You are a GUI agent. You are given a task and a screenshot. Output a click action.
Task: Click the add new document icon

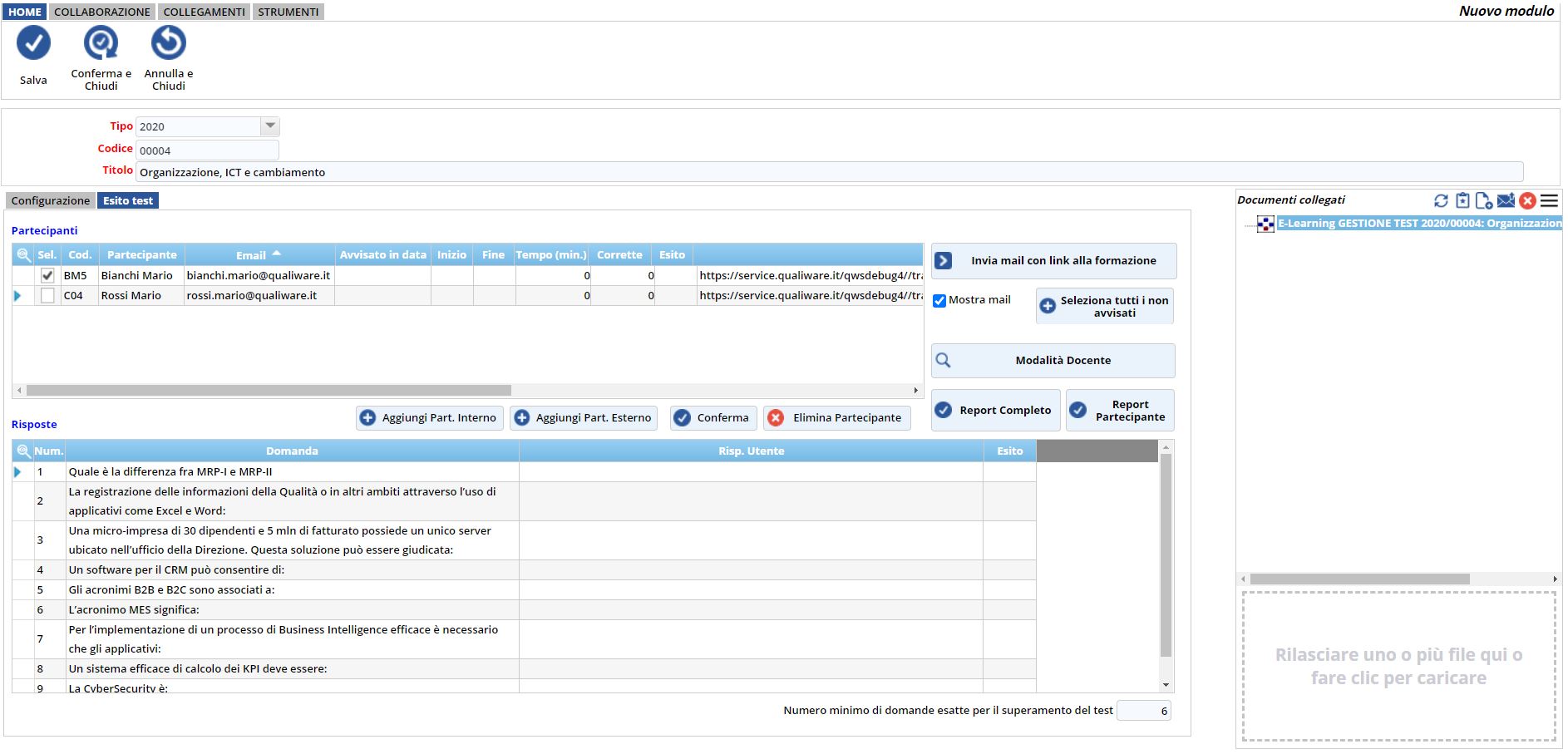click(x=1484, y=200)
